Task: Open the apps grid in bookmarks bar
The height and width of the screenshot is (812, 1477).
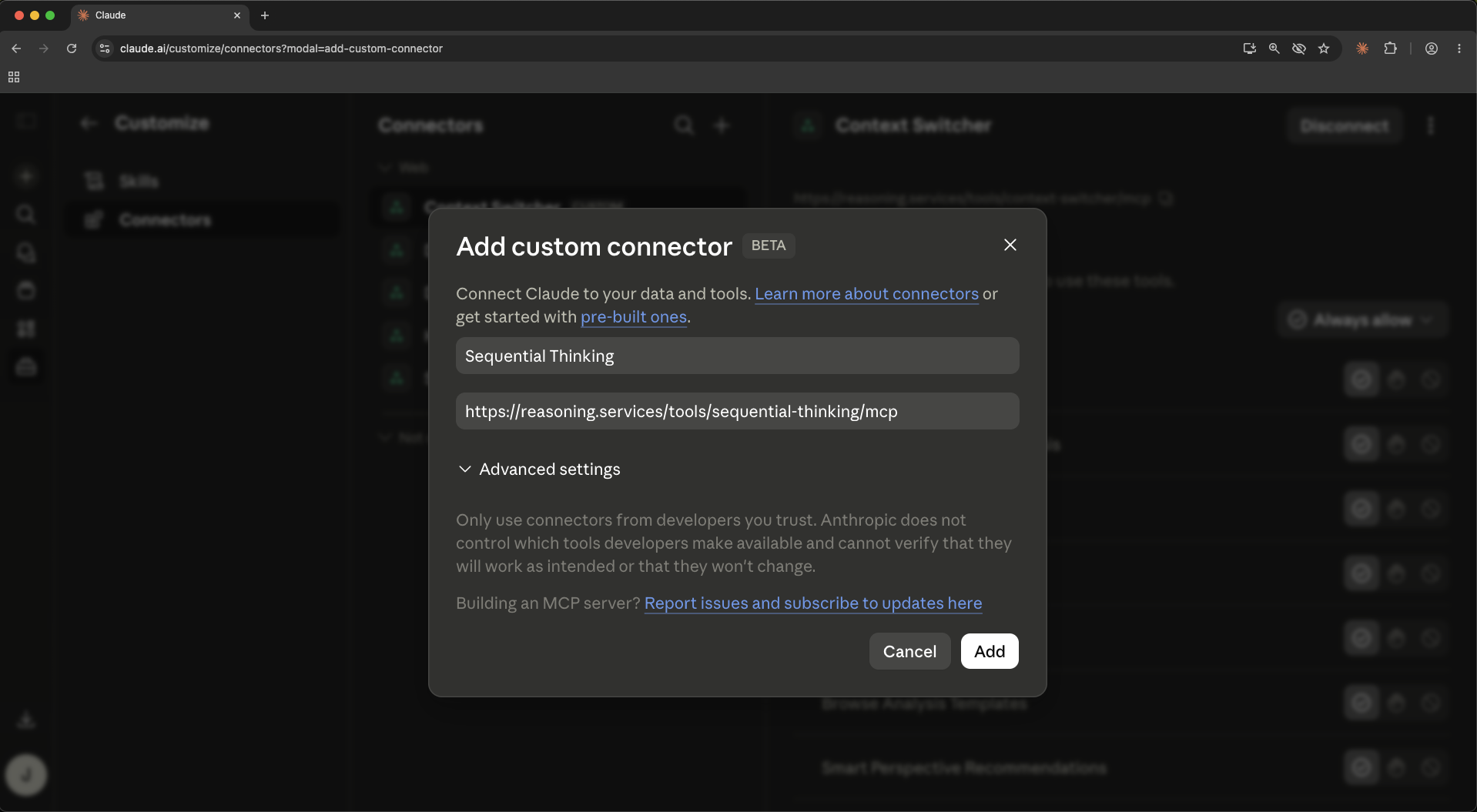Action: point(14,77)
